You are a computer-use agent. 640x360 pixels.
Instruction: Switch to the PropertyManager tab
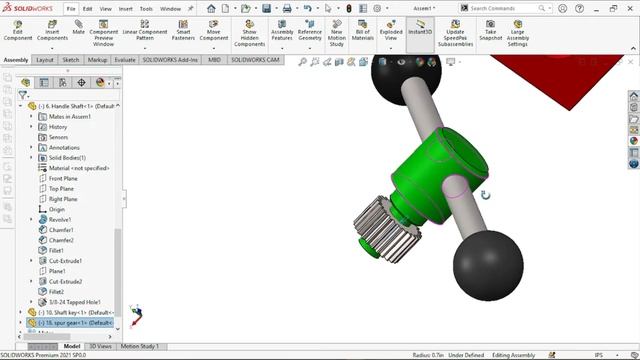pyautogui.click(x=44, y=82)
